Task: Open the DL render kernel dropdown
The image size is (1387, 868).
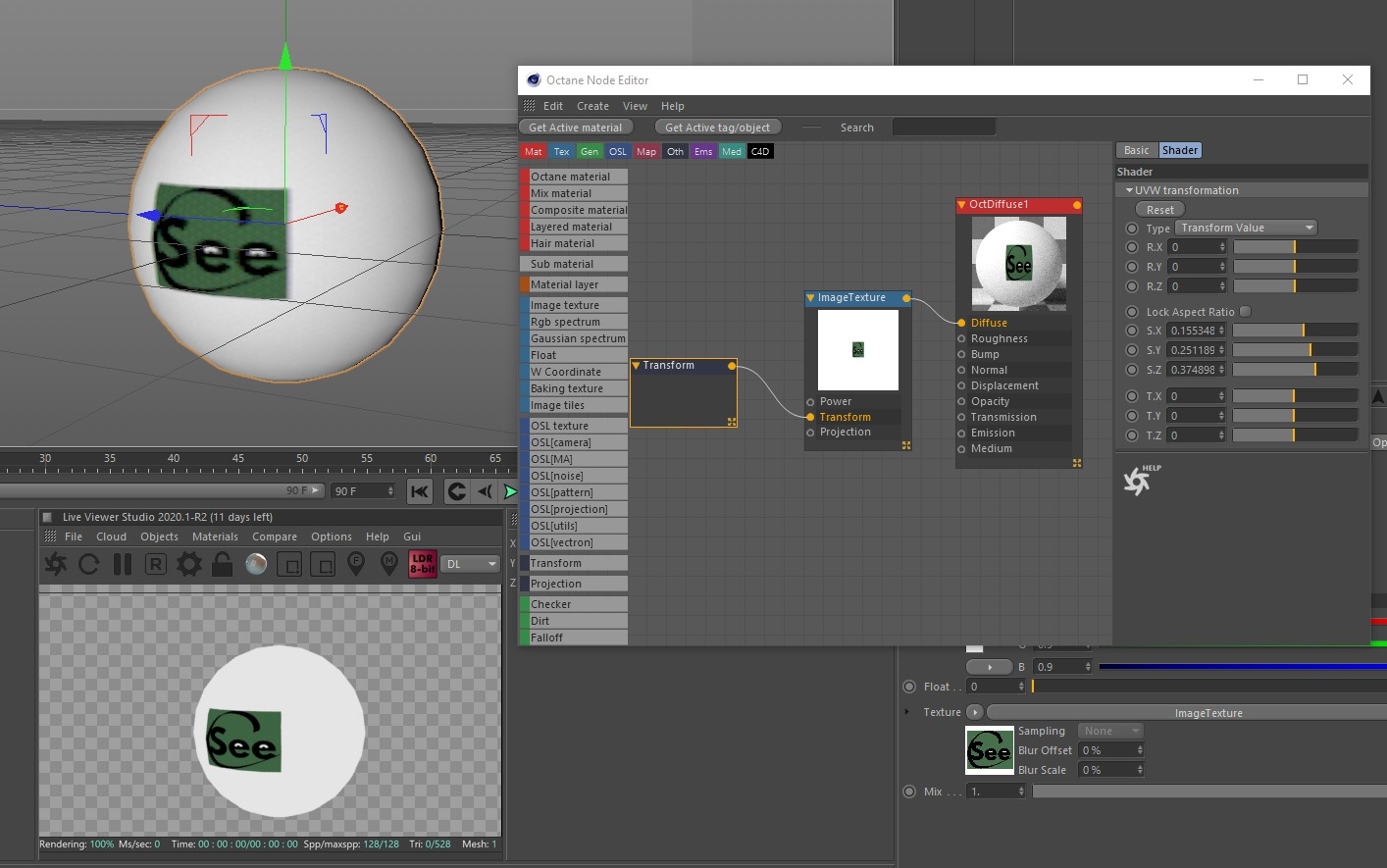Action: coord(472,564)
